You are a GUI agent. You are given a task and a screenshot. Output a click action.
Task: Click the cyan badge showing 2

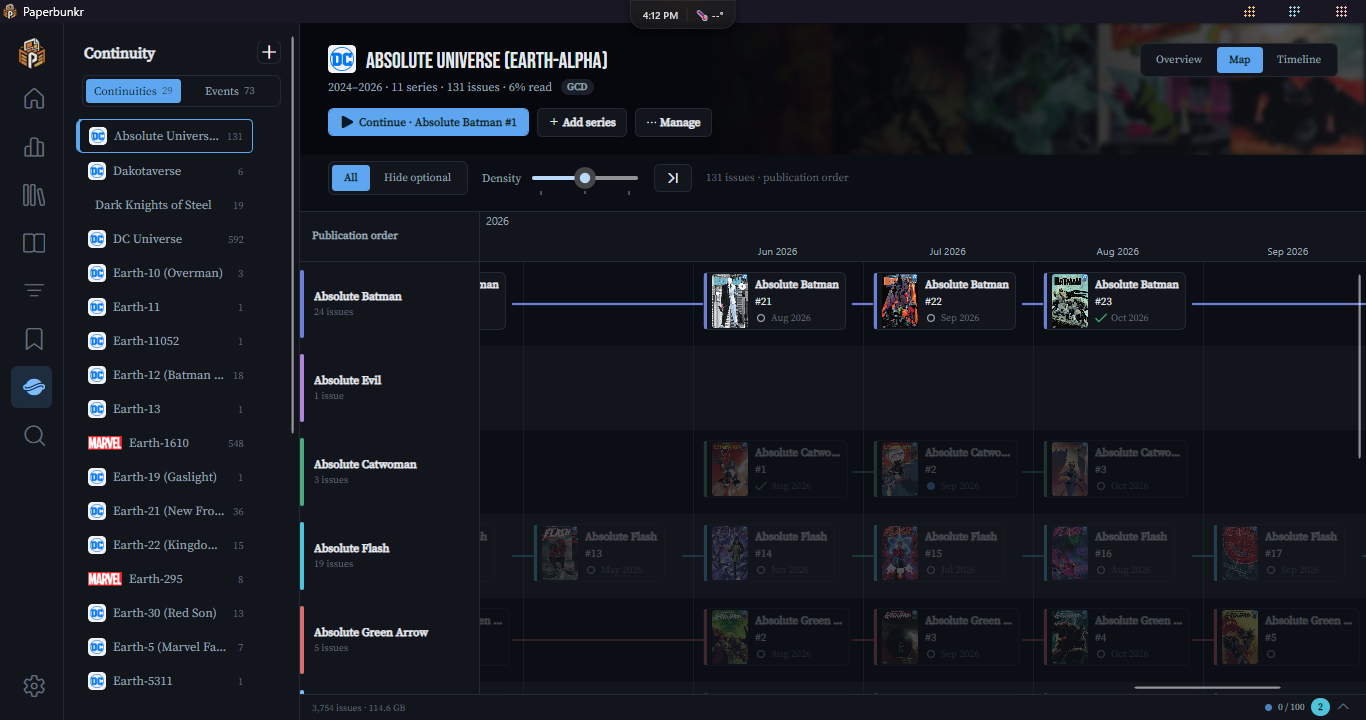pyautogui.click(x=1320, y=707)
